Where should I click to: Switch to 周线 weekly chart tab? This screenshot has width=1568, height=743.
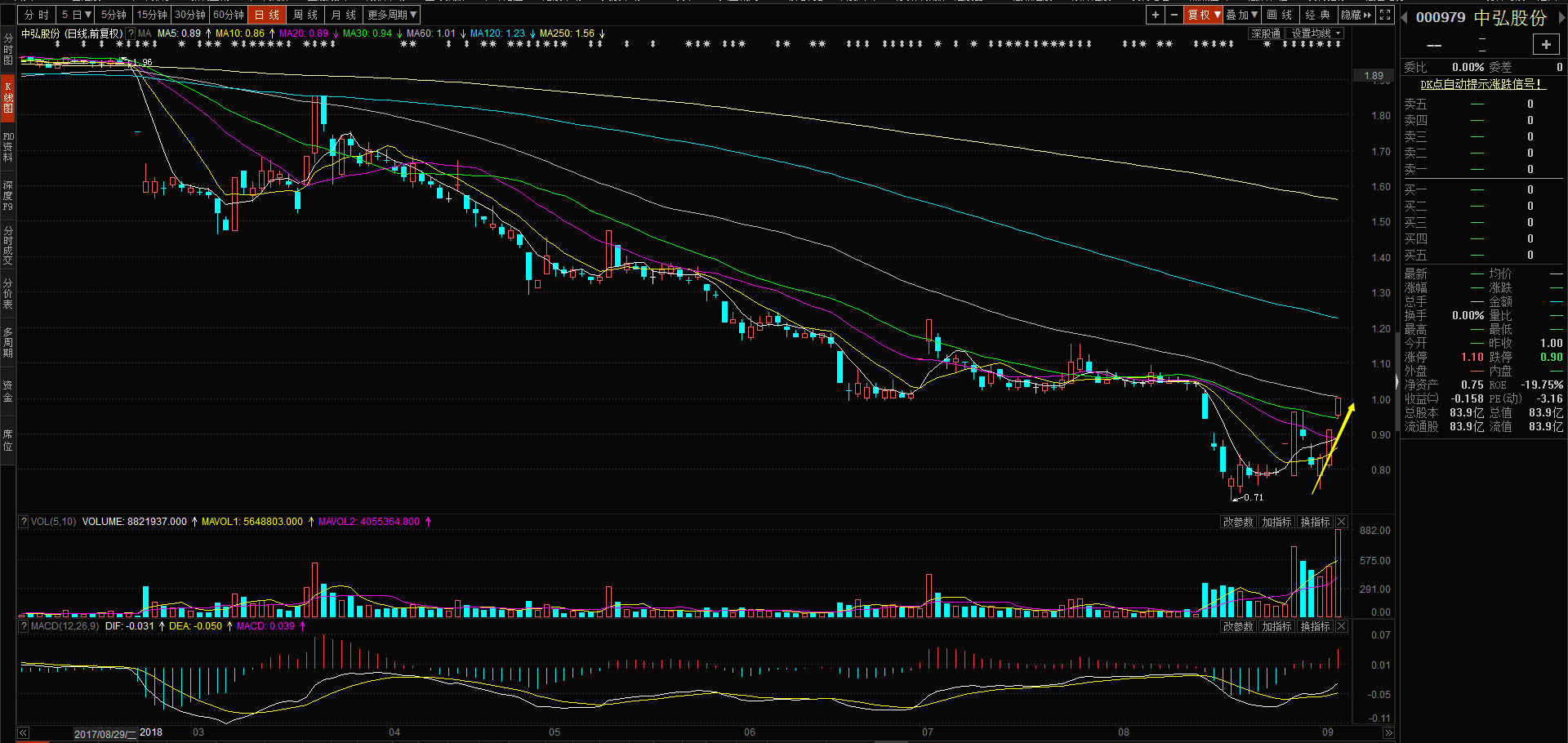(x=305, y=15)
